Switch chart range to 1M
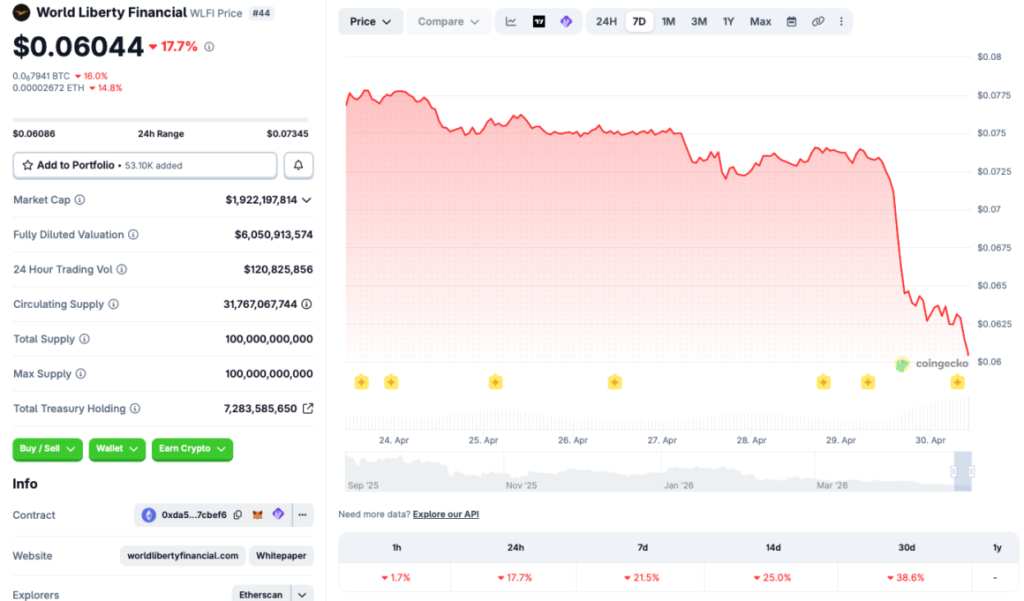 point(668,22)
